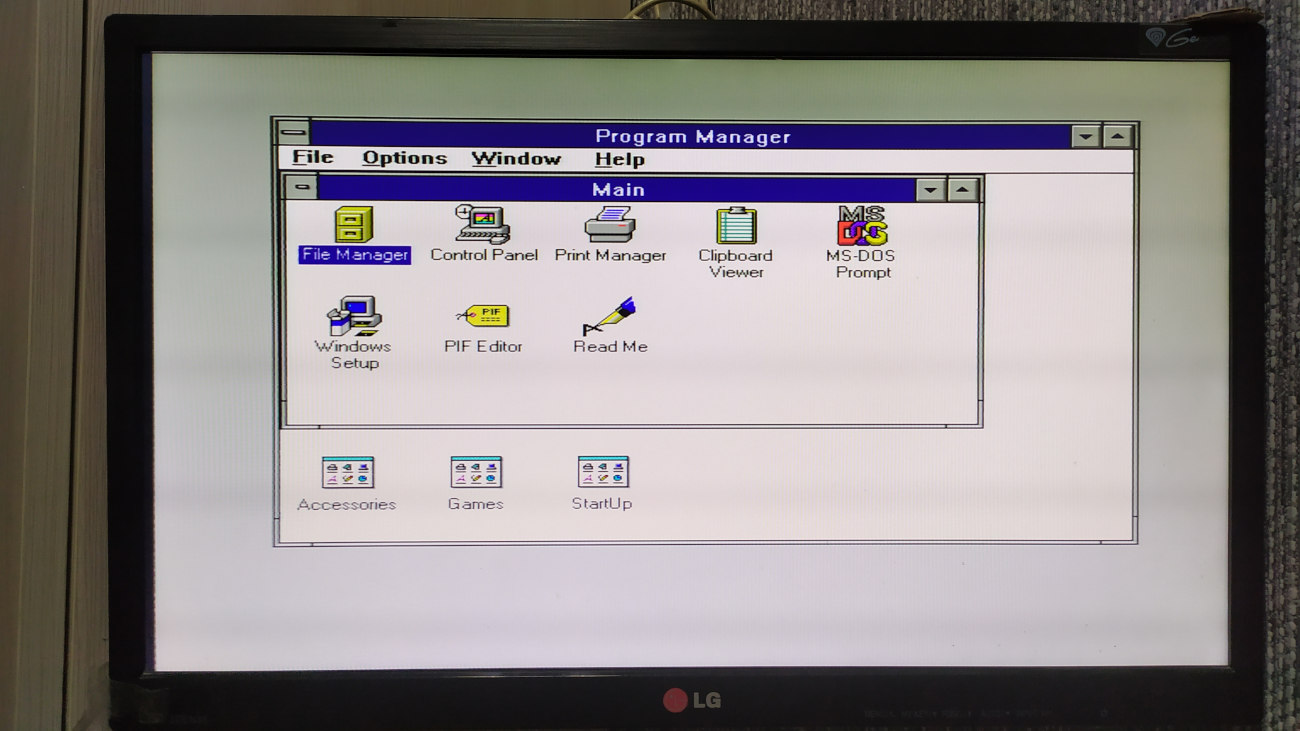
Task: Open the File menu
Action: 313,158
